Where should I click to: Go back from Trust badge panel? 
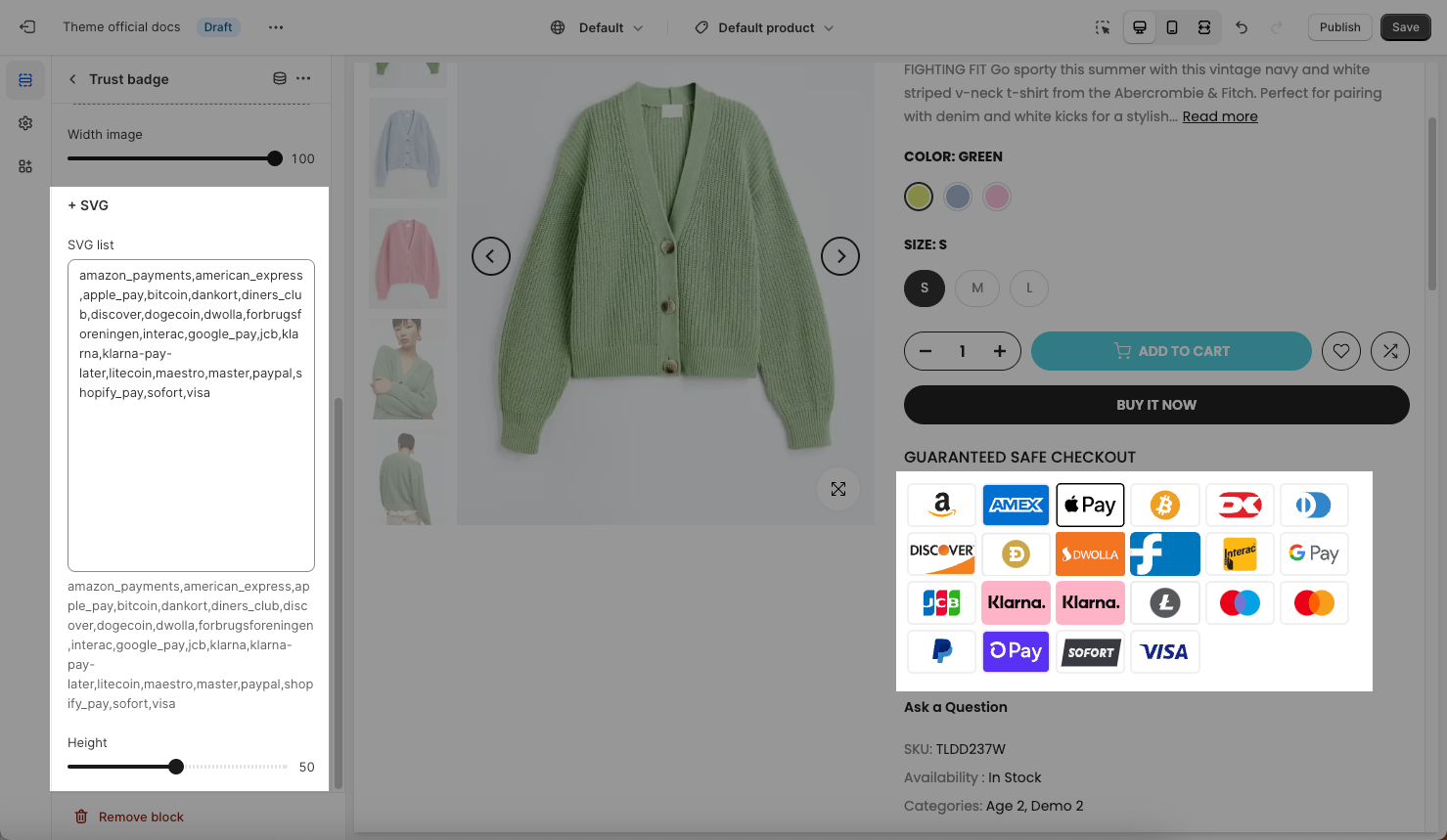(72, 79)
